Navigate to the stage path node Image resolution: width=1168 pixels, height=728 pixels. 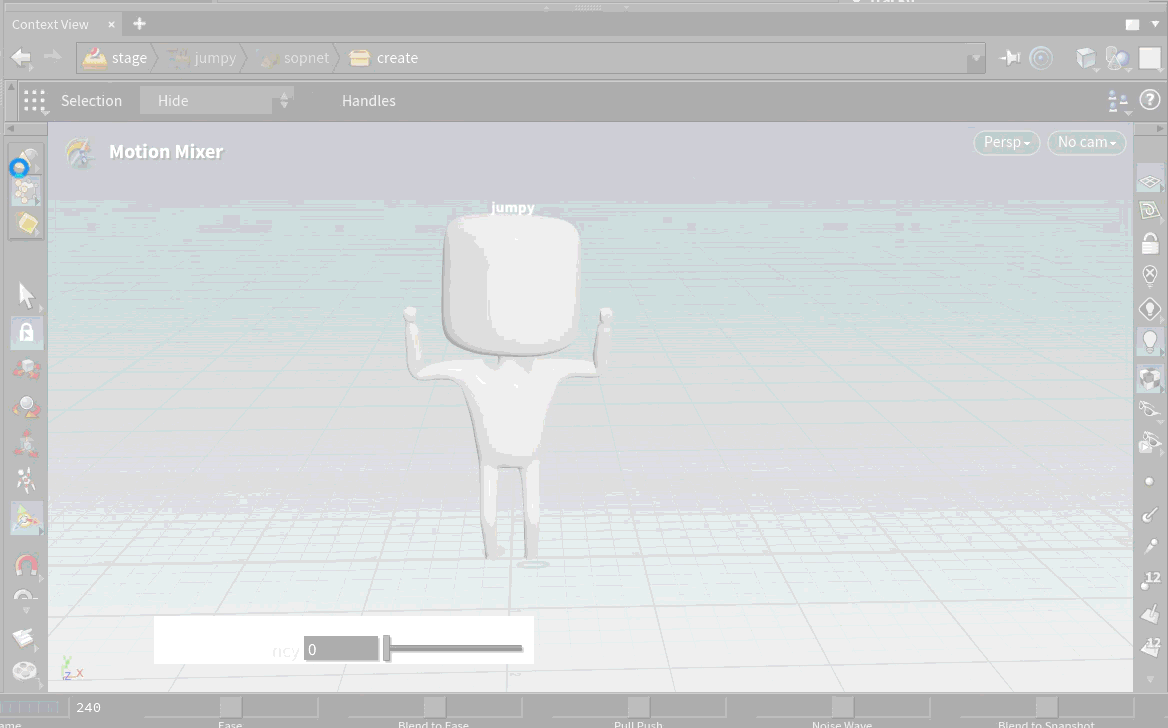(x=115, y=57)
